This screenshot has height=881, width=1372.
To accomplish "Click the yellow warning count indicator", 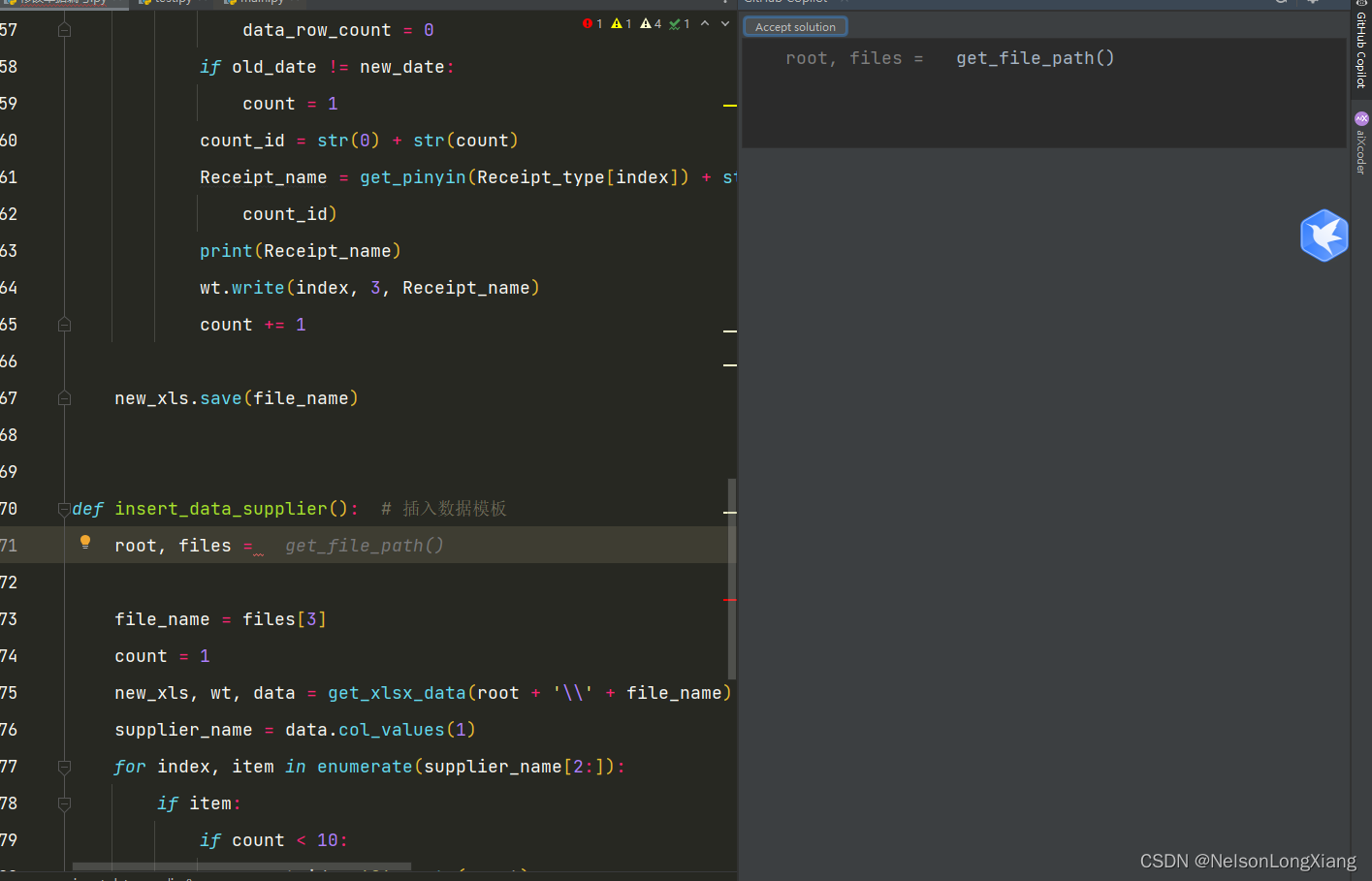I will [x=622, y=23].
